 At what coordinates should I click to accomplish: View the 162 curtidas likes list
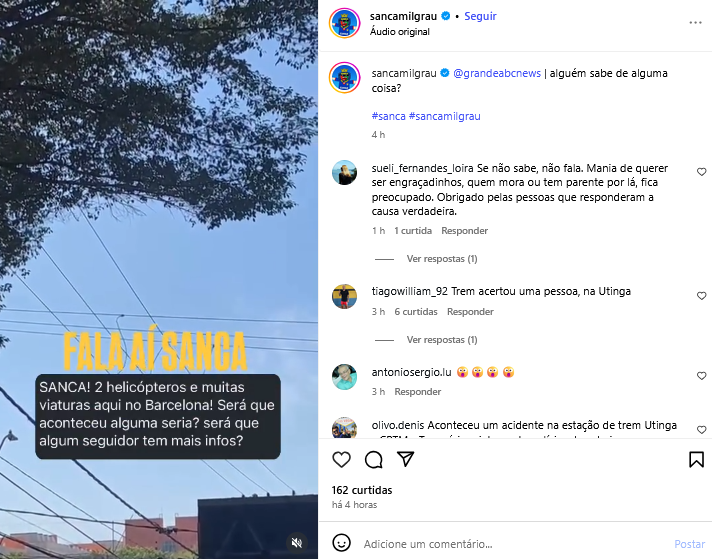pos(361,490)
